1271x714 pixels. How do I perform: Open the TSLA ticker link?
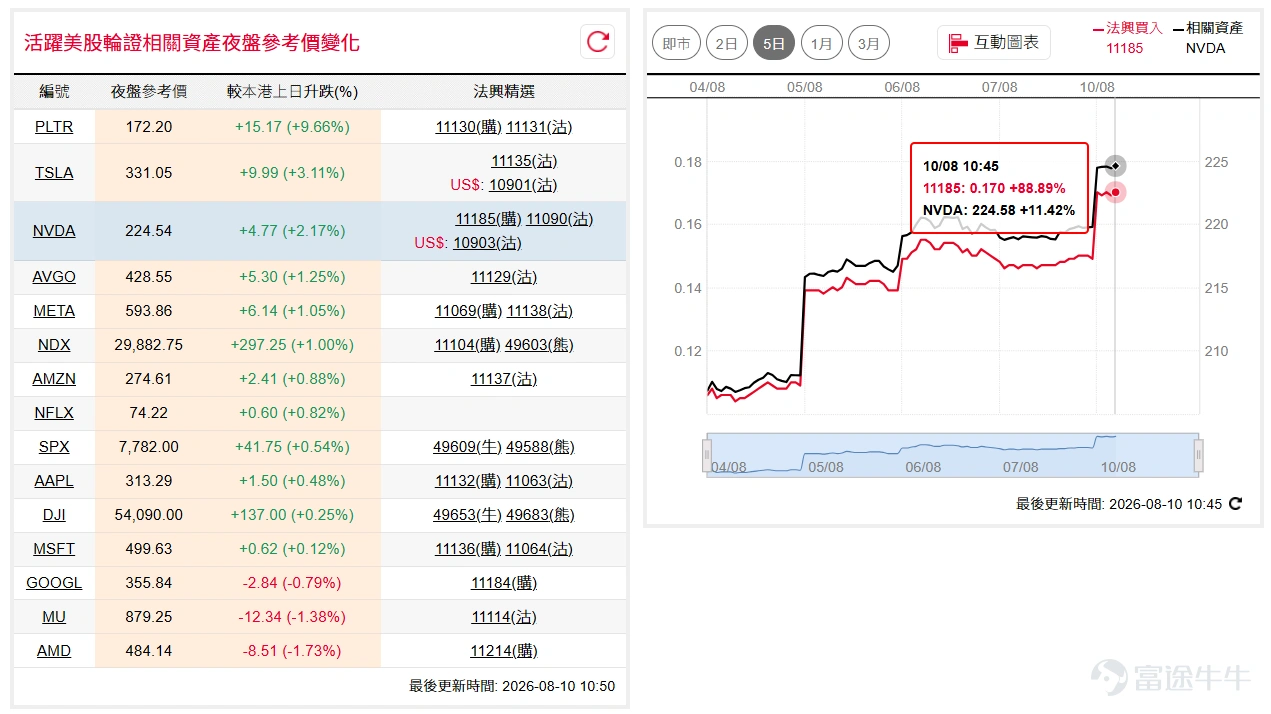(x=54, y=173)
